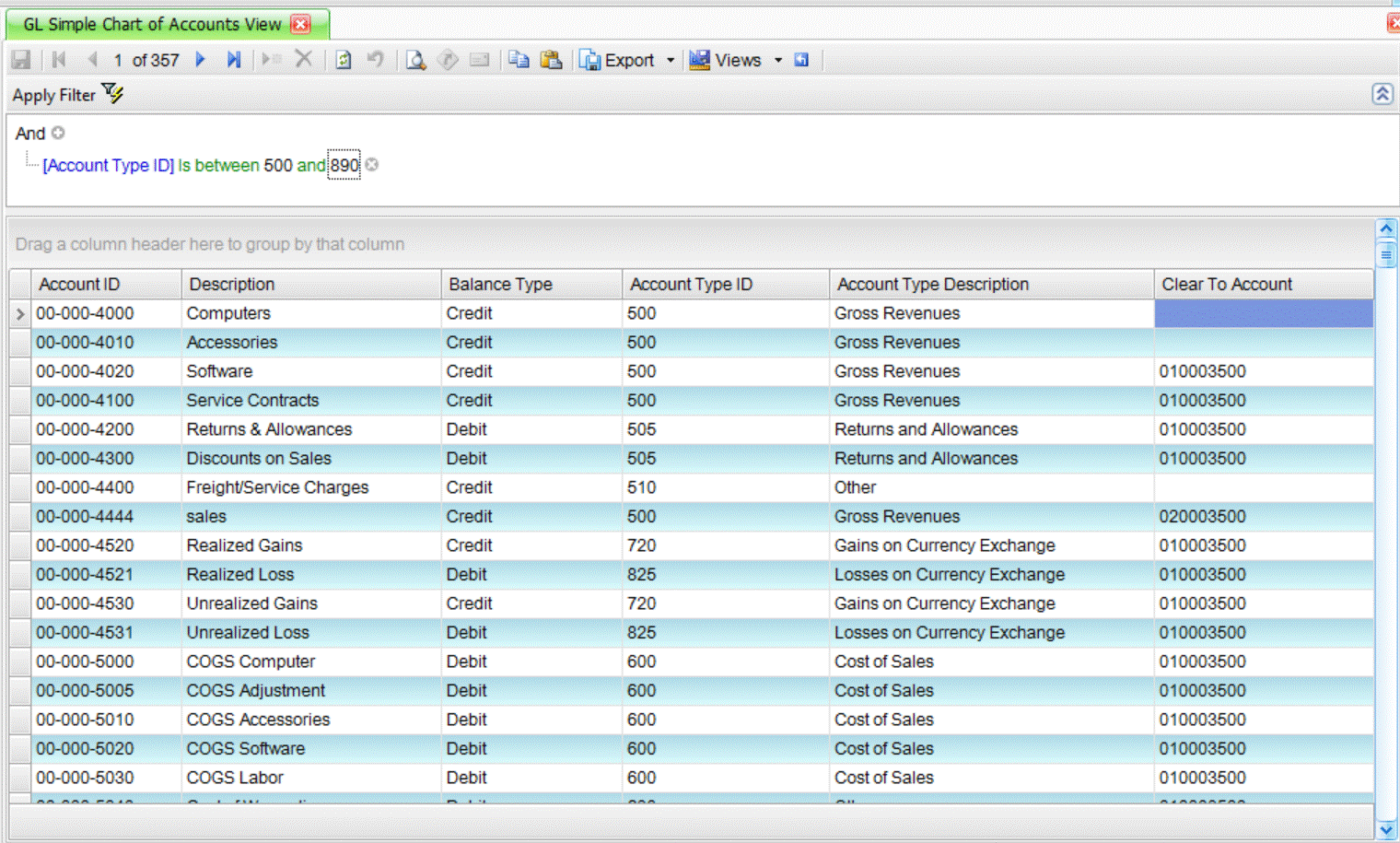The width and height of the screenshot is (1400, 843).
Task: Click the Apply Filter funnel icon
Action: pos(112,93)
